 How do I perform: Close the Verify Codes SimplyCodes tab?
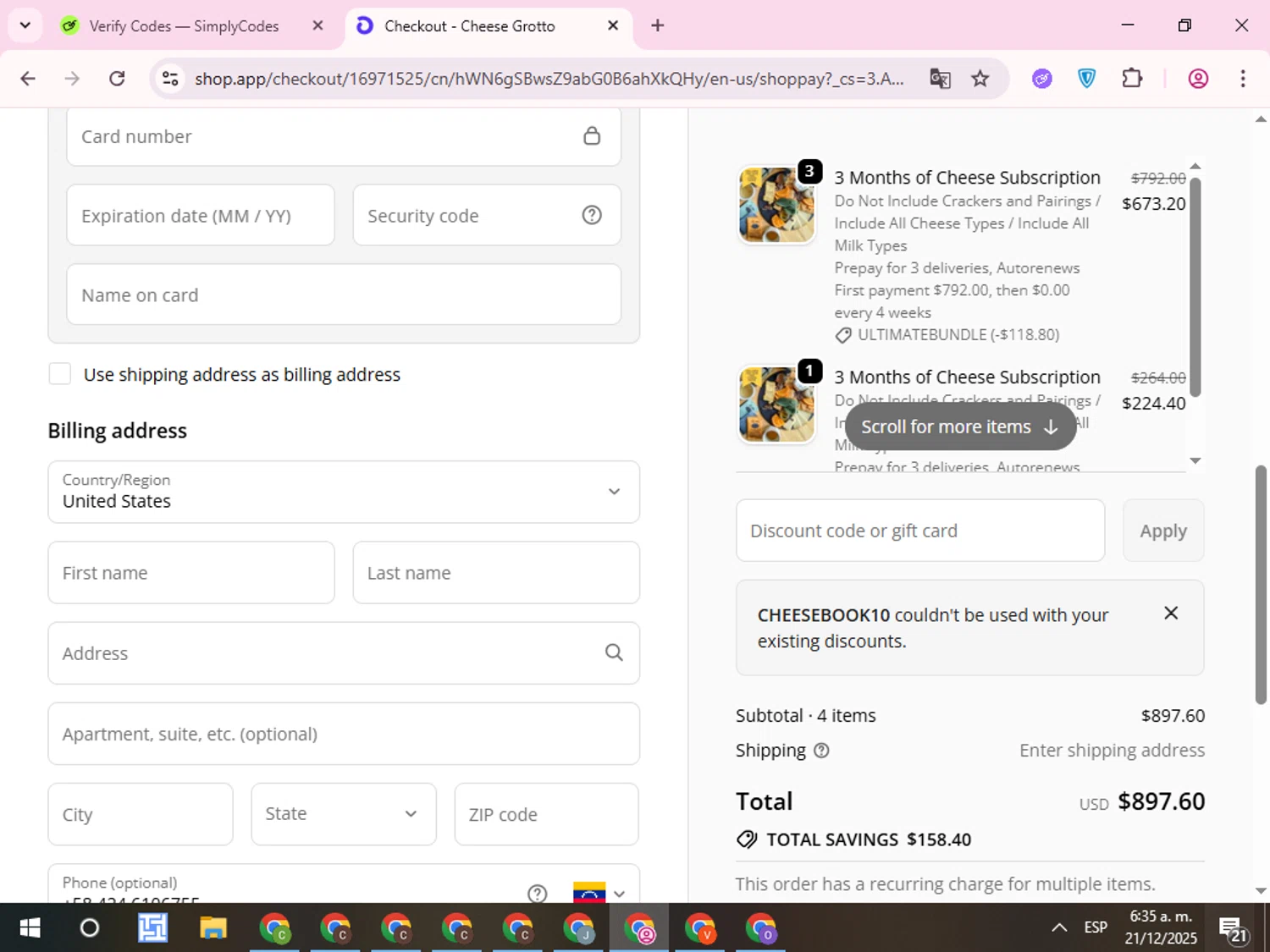tap(317, 25)
